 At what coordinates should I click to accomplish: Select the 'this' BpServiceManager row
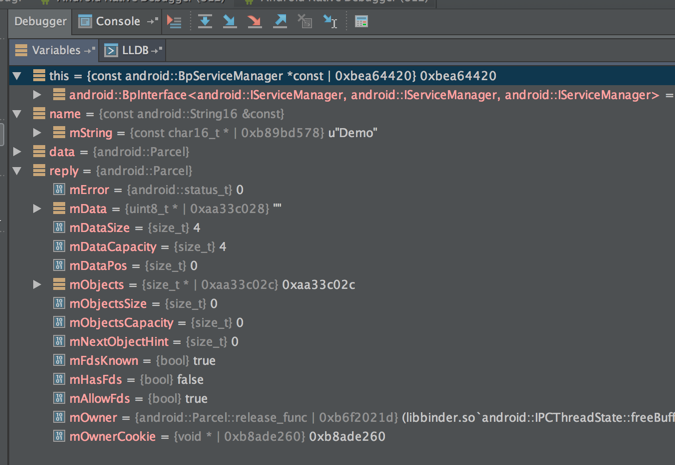(342, 76)
